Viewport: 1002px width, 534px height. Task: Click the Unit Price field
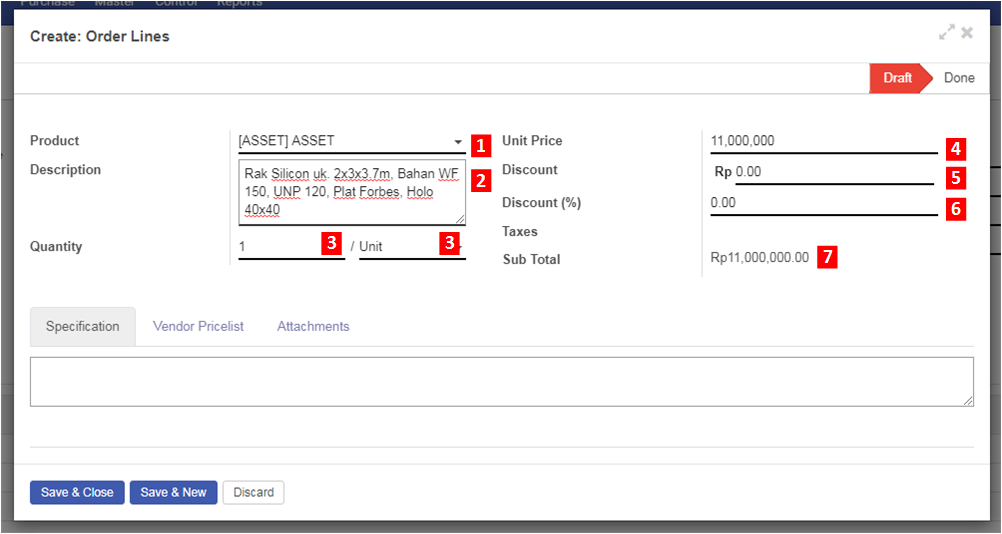pos(820,141)
